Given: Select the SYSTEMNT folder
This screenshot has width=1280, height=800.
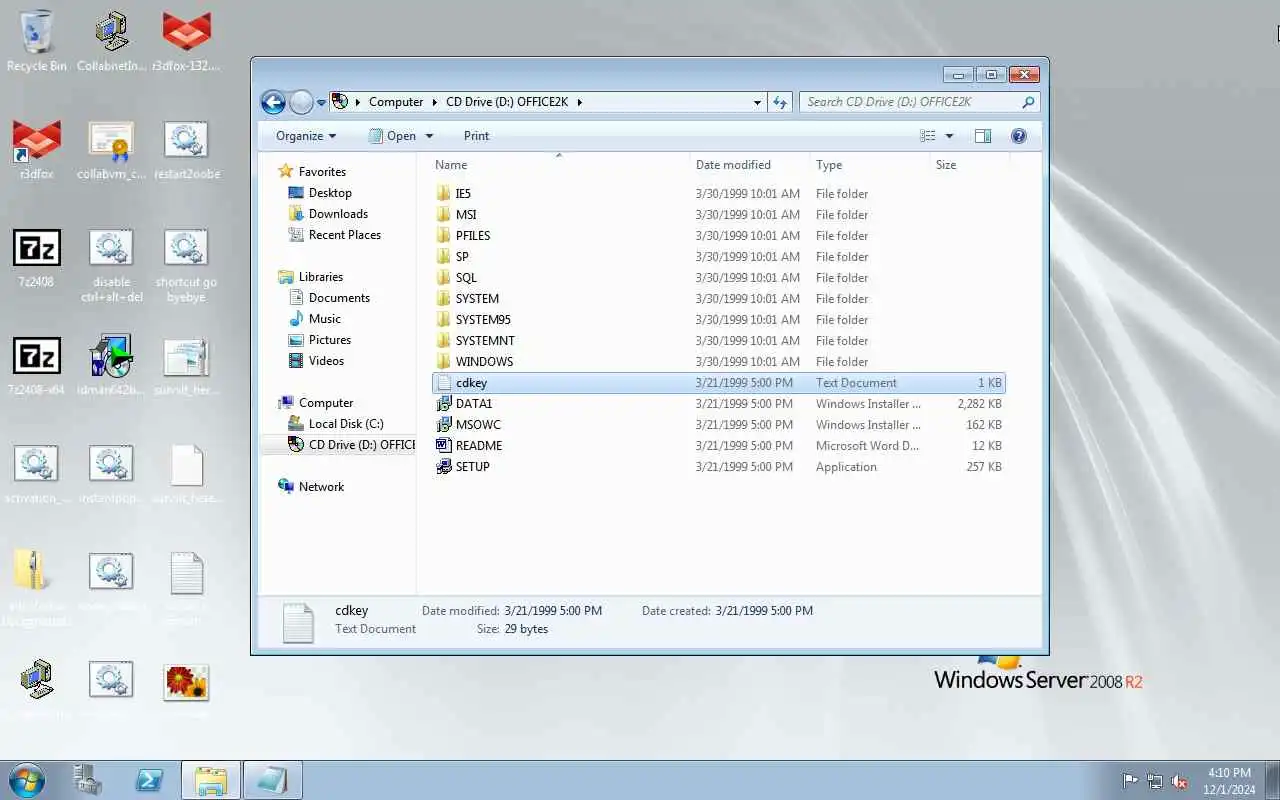Looking at the screenshot, I should pos(718,341).
